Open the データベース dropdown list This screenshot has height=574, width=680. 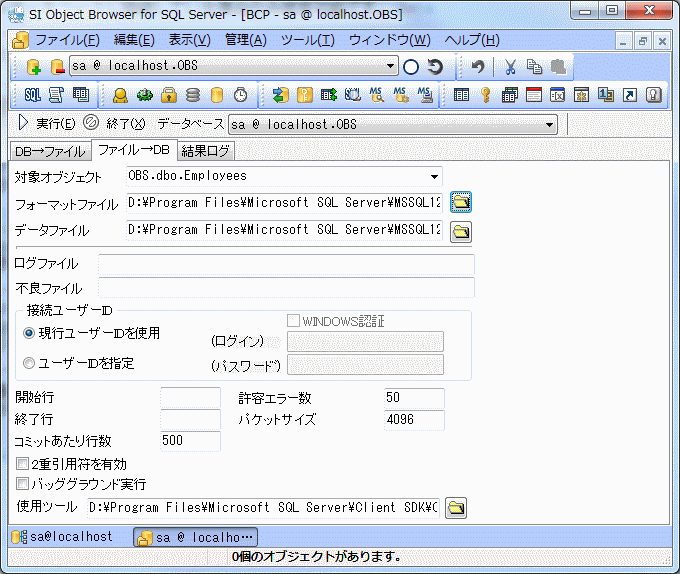point(549,125)
